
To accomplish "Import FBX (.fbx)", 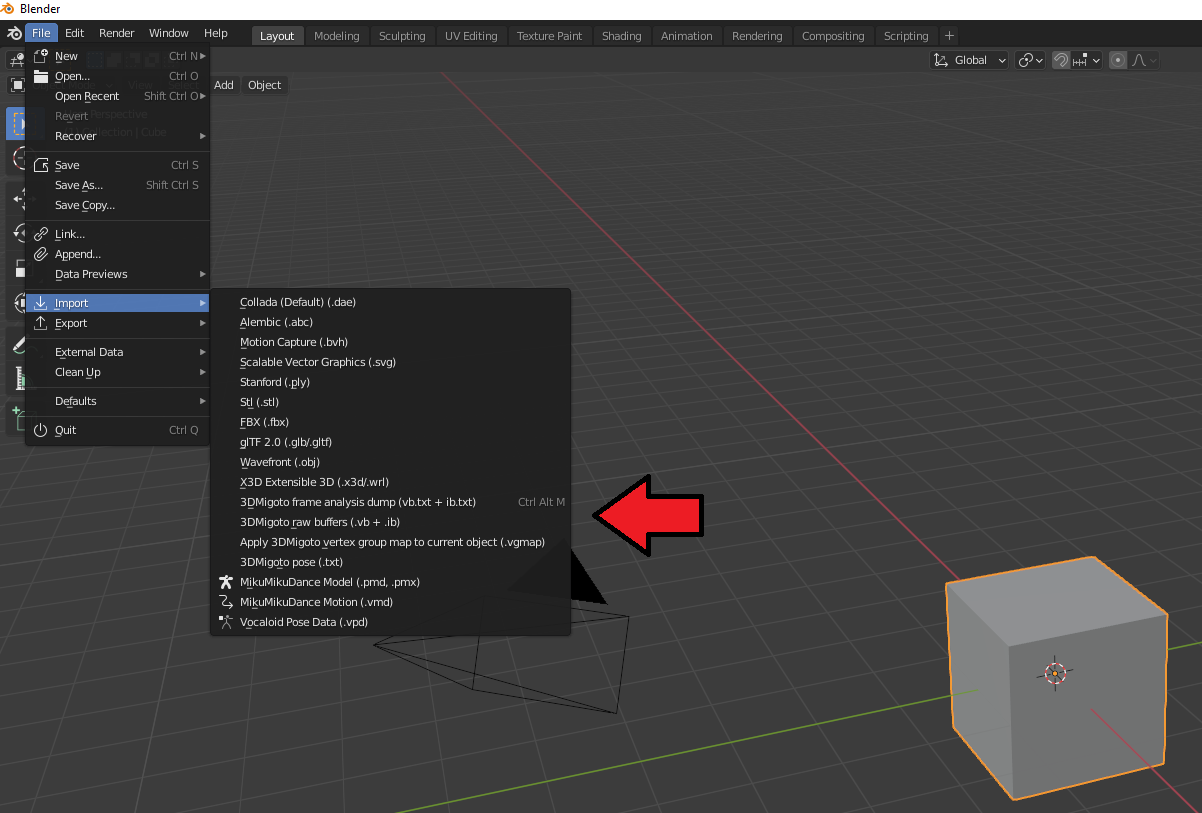I will 390,422.
